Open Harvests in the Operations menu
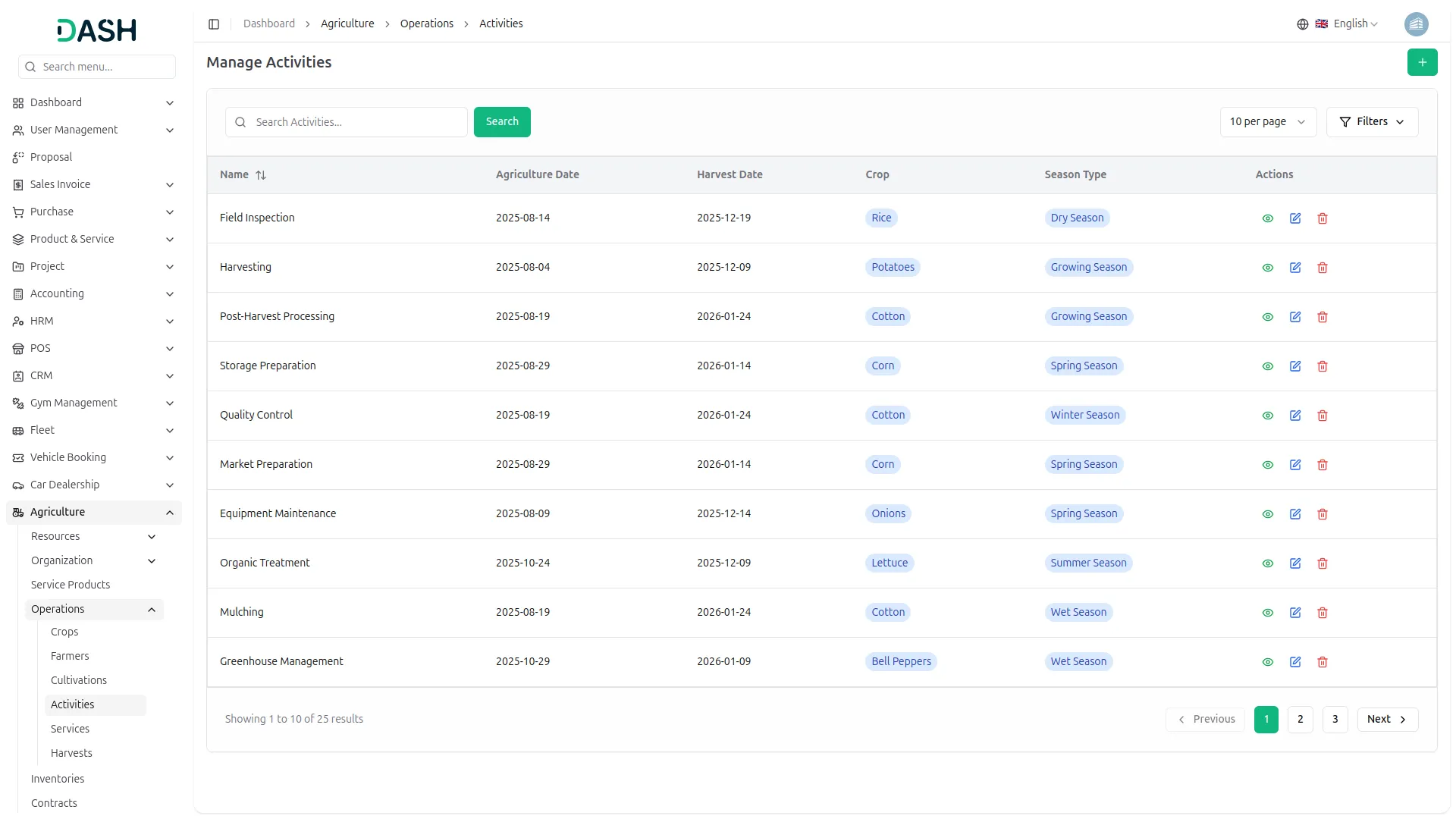The image size is (1456, 819). pos(71,753)
